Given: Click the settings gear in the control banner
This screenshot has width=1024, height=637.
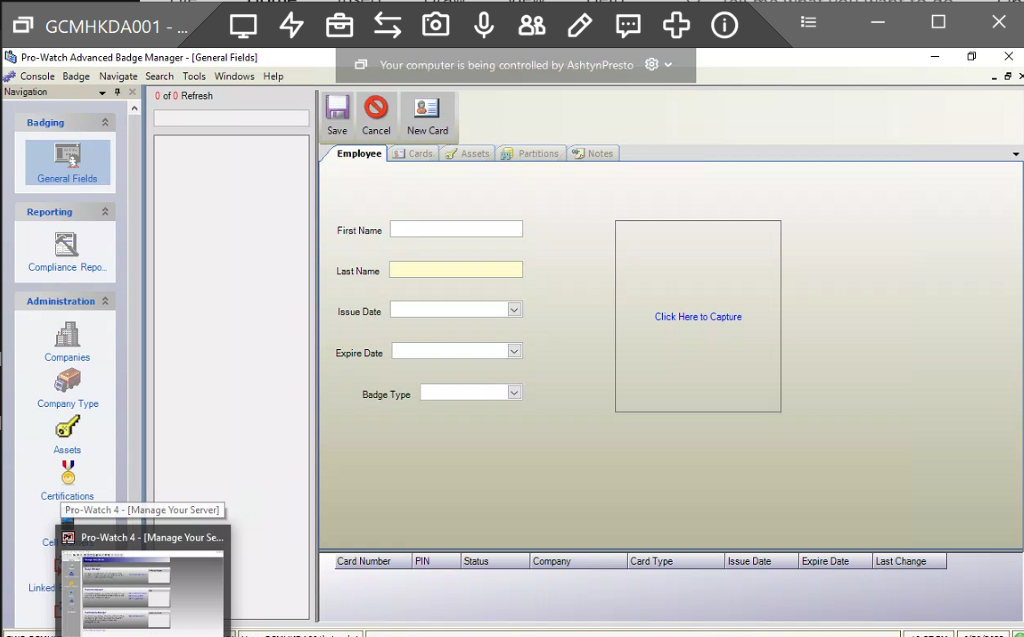Looking at the screenshot, I should 651,65.
